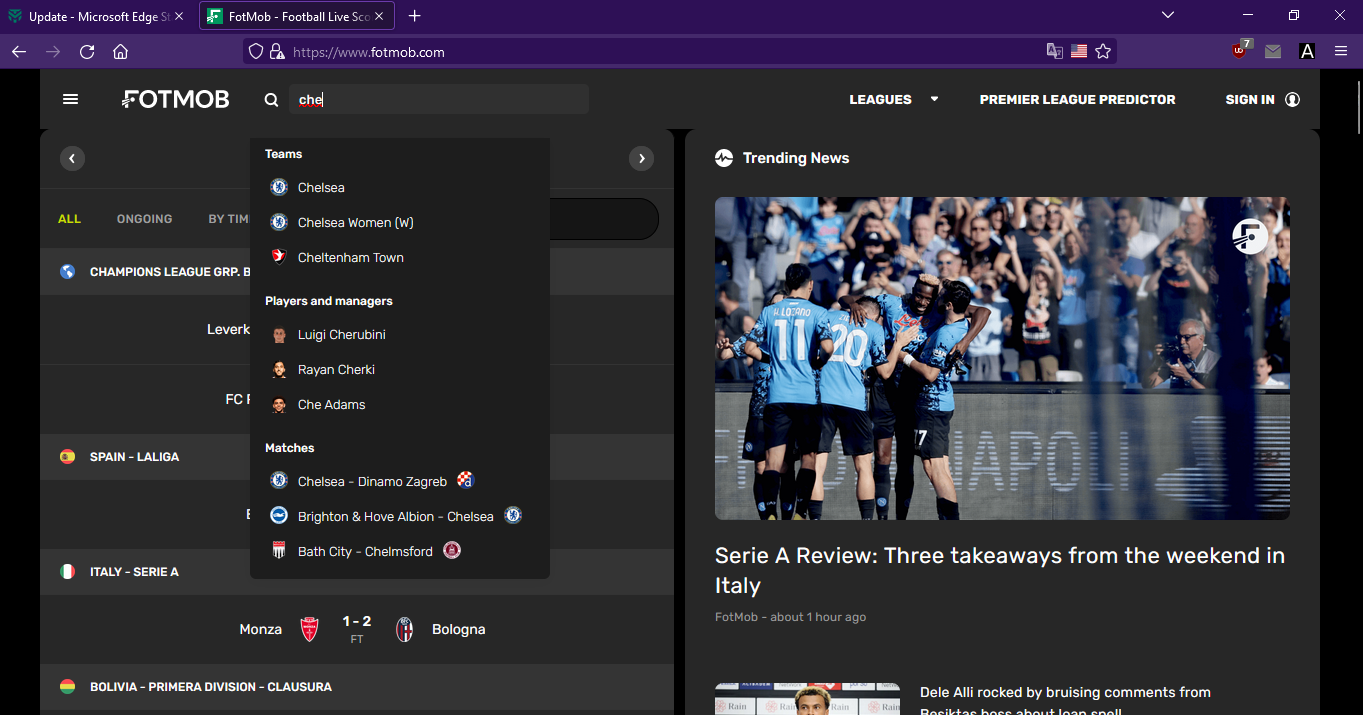Screen dimensions: 1363x715
Task: Open the translate page icon
Action: 1054,51
